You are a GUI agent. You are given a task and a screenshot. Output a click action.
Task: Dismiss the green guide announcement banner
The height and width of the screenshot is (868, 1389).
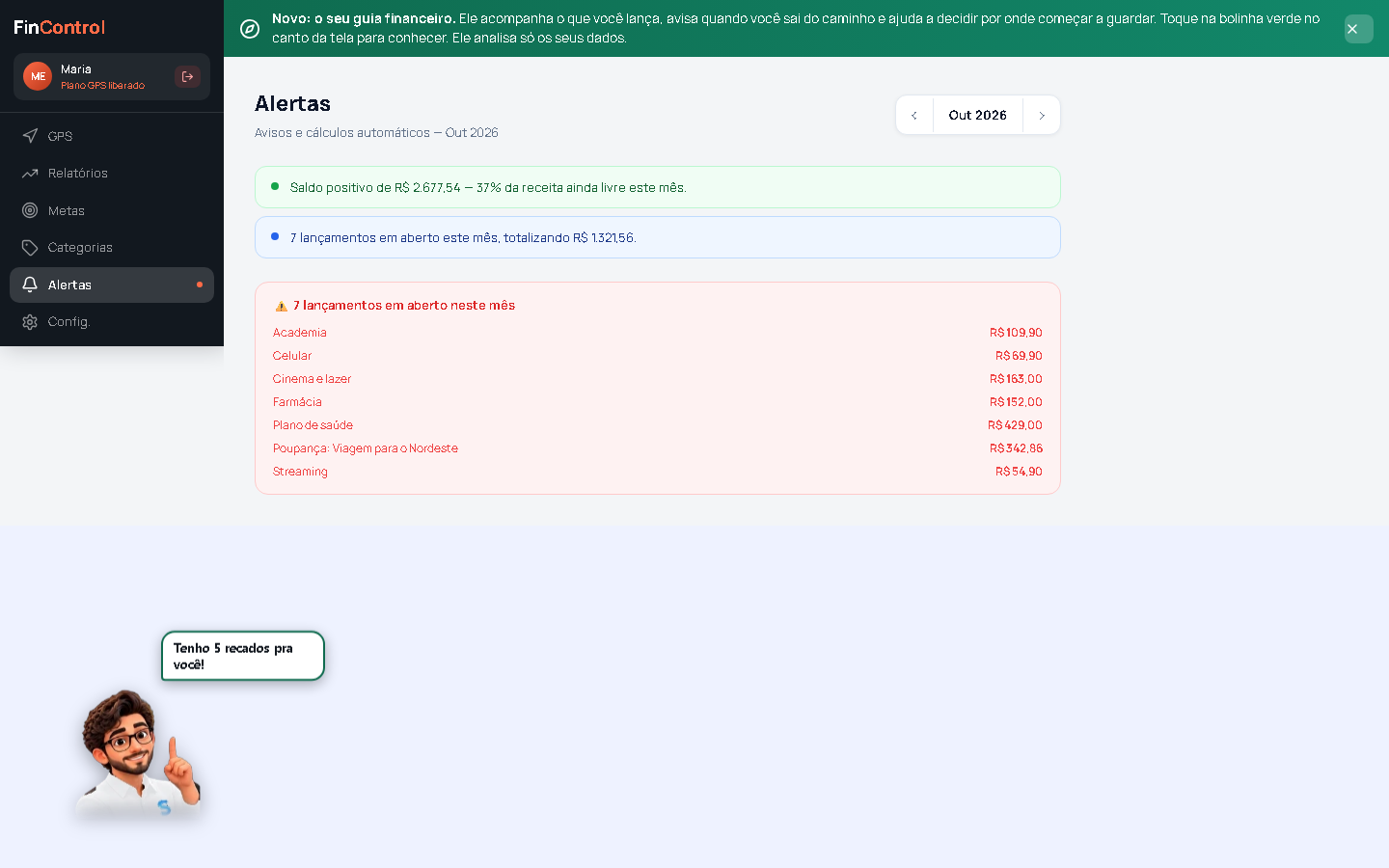coord(1358,29)
